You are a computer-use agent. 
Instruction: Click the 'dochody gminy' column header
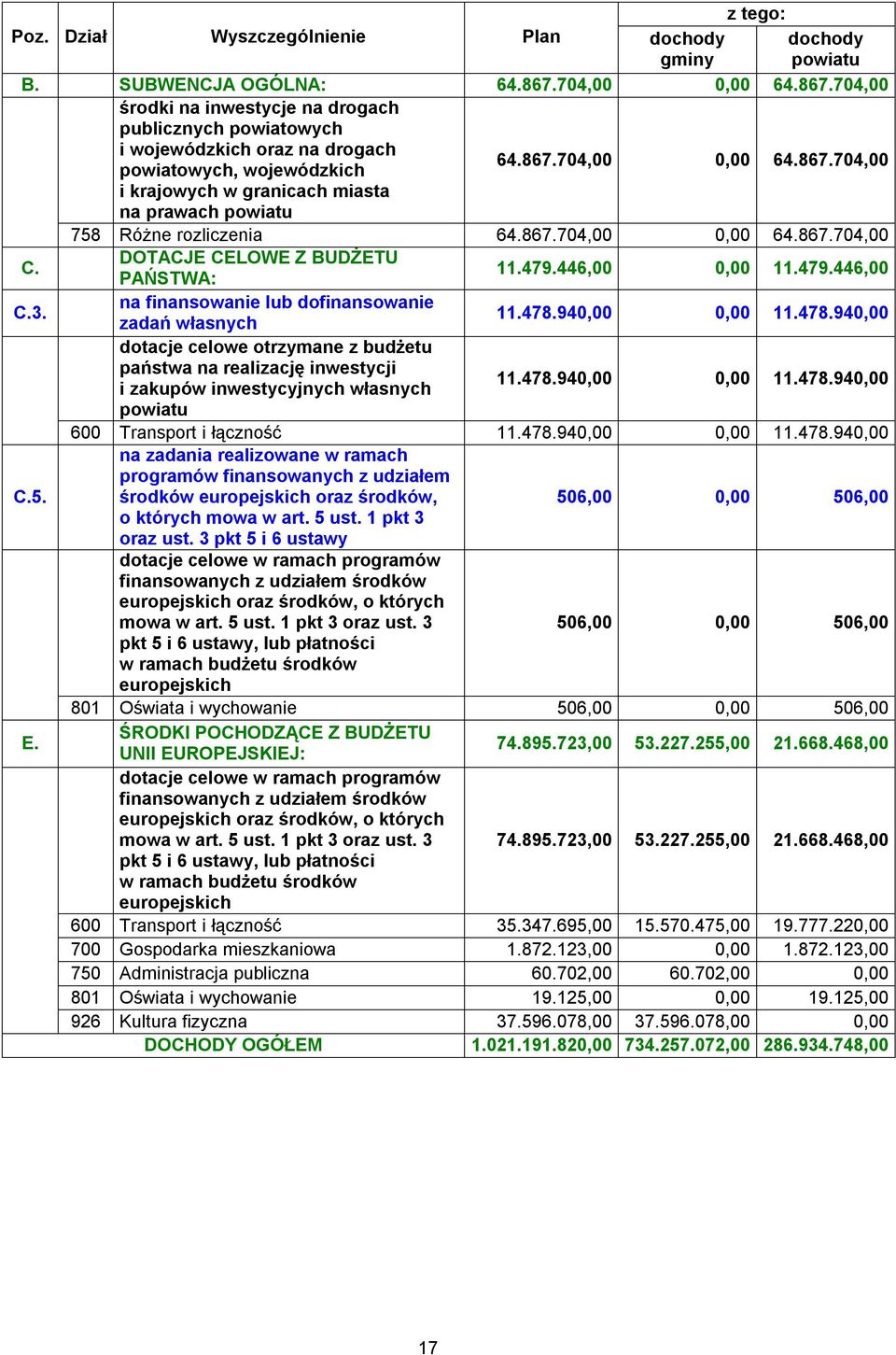[x=687, y=49]
